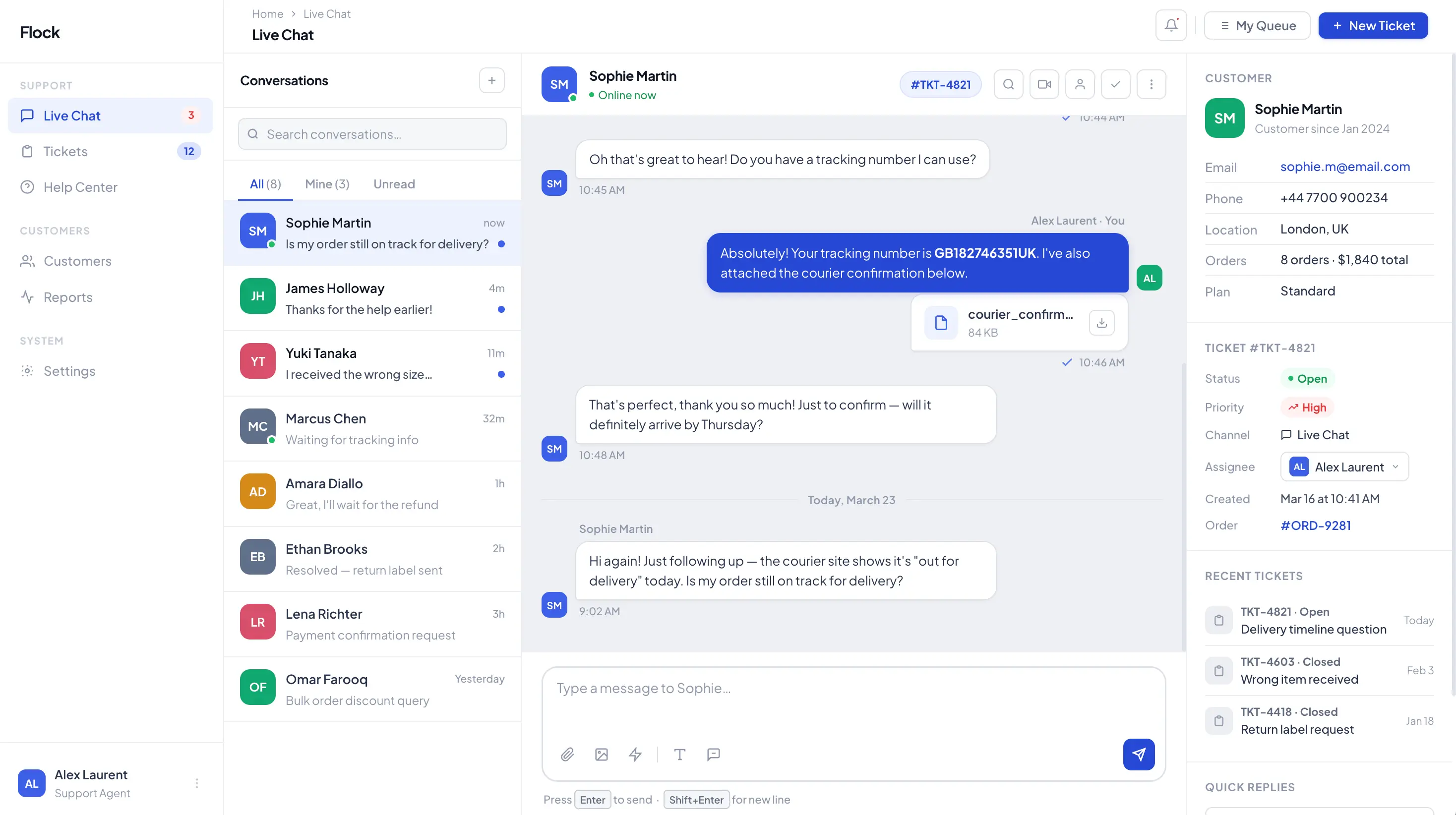
Task: Open user menu dots beside Alex Laurent
Action: 196,783
